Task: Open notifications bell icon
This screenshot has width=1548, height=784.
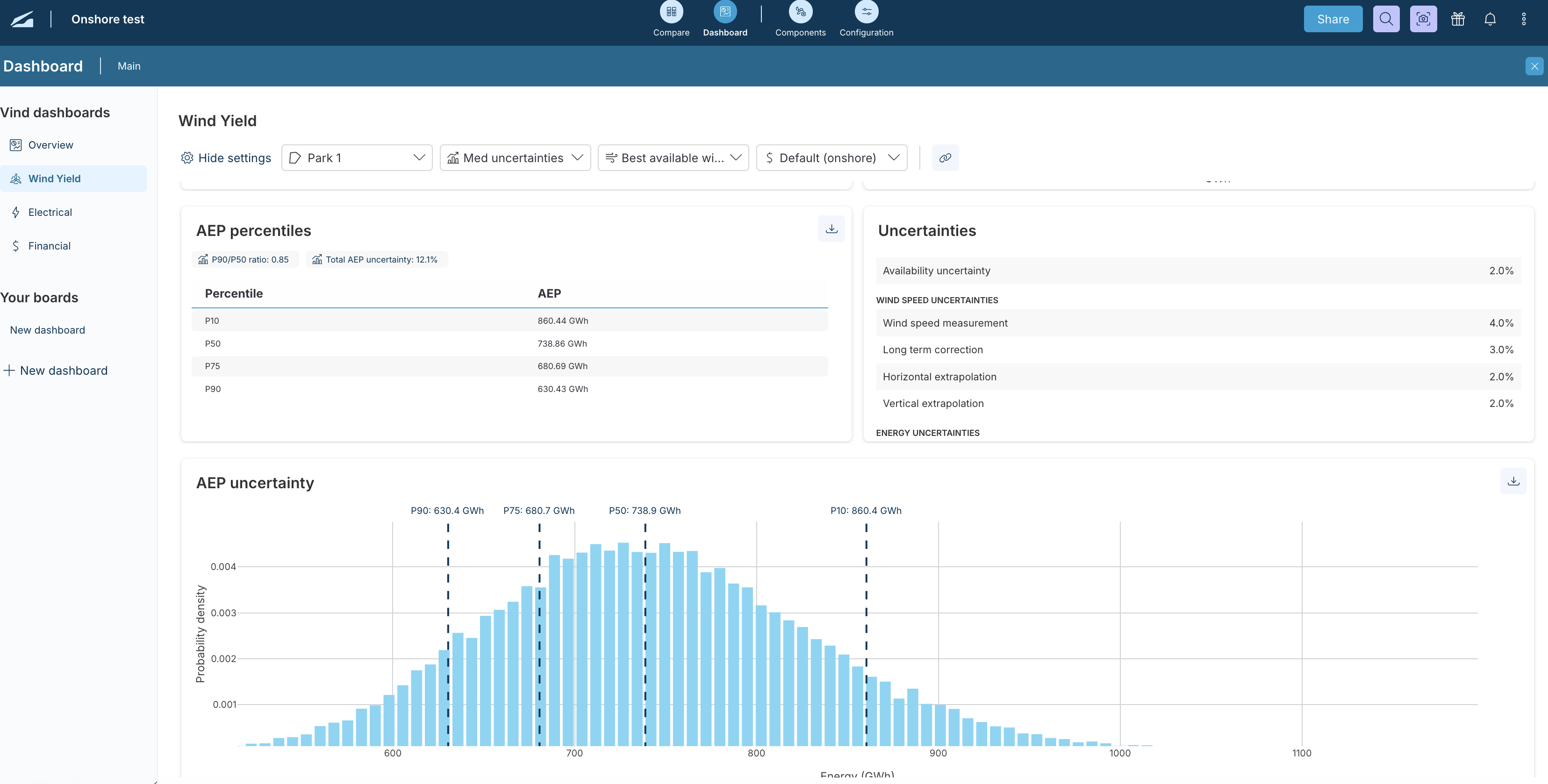Action: (x=1490, y=19)
